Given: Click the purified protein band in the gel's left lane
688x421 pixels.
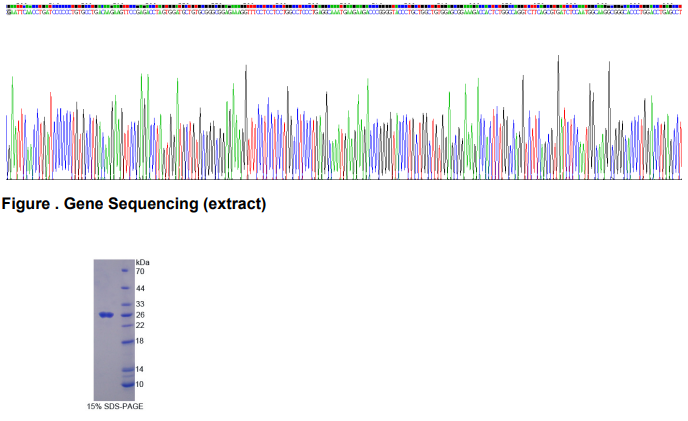Looking at the screenshot, I should (106, 315).
